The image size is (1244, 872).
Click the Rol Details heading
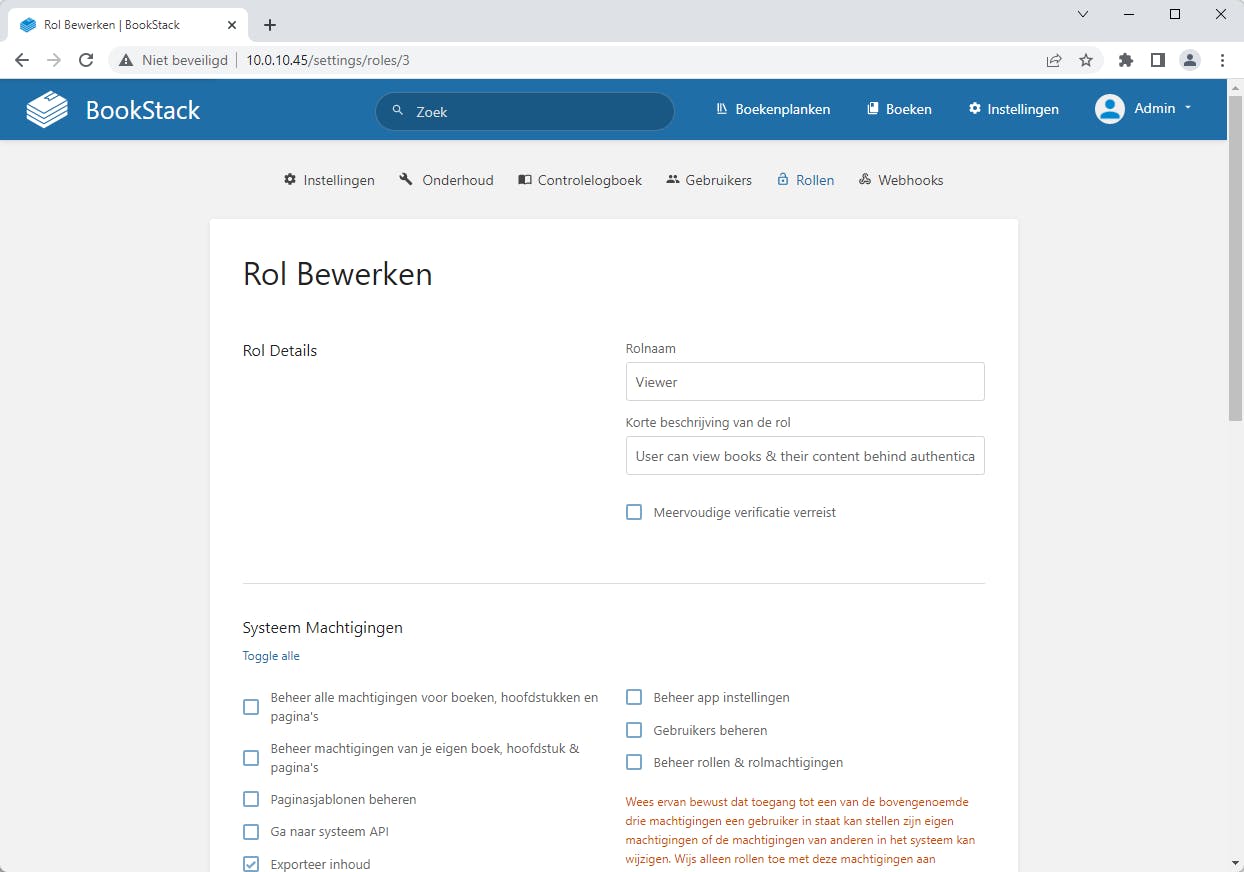click(280, 351)
